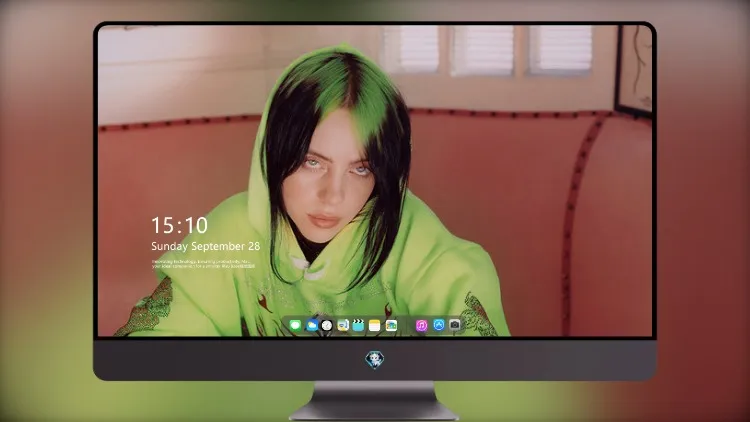Click the divider line inside the dock
Image resolution: width=750 pixels, height=422 pixels.
click(x=407, y=326)
